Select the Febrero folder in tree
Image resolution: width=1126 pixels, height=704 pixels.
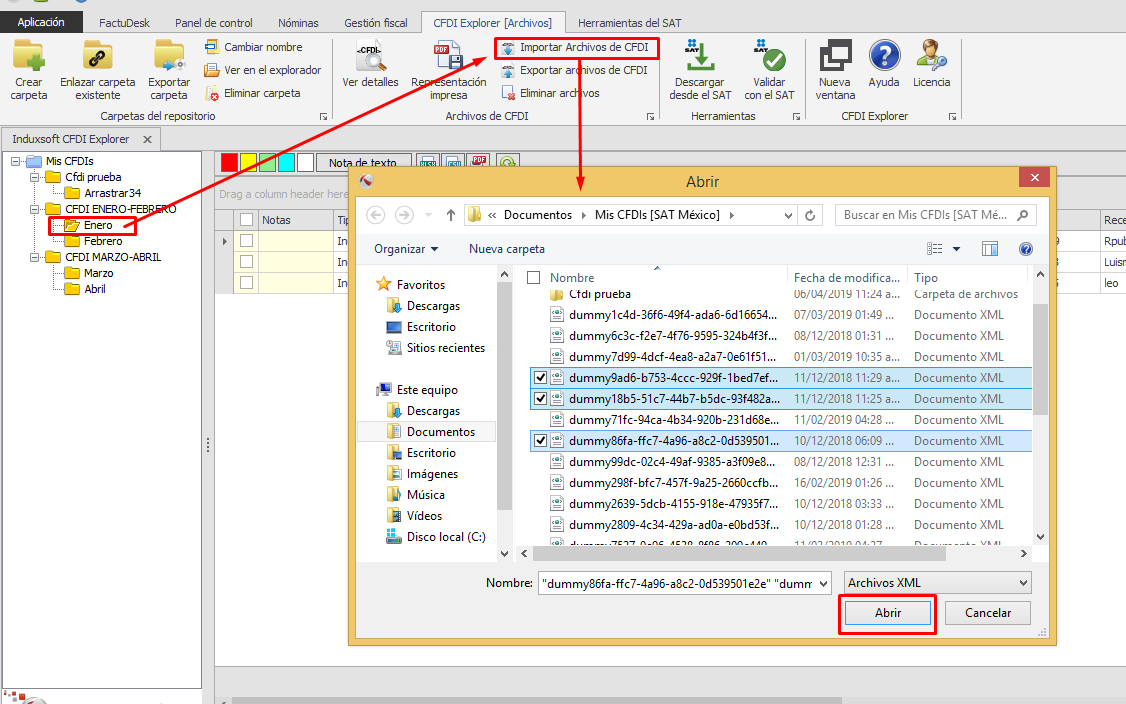point(103,241)
